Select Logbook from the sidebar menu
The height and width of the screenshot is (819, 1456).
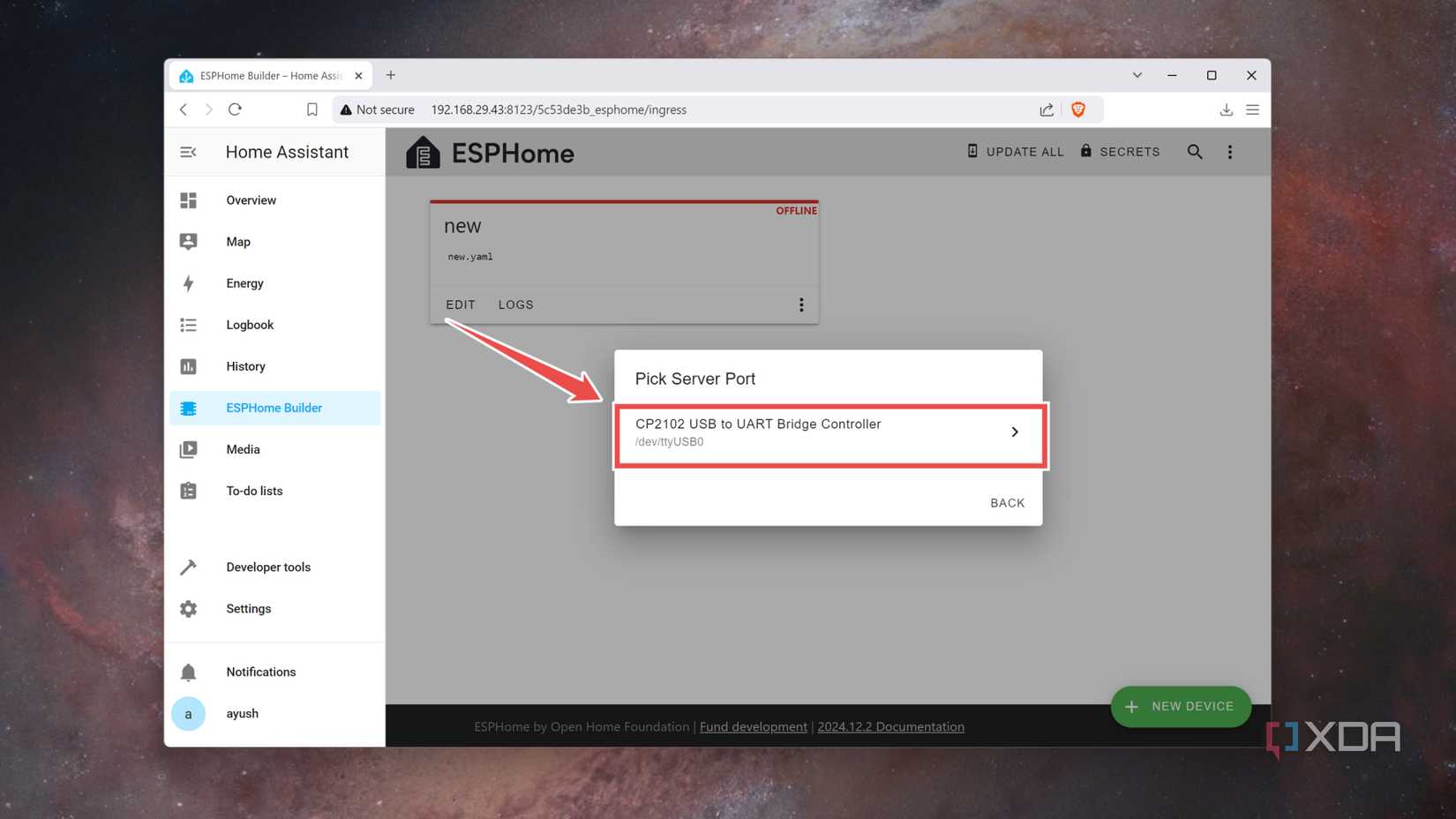pos(250,324)
